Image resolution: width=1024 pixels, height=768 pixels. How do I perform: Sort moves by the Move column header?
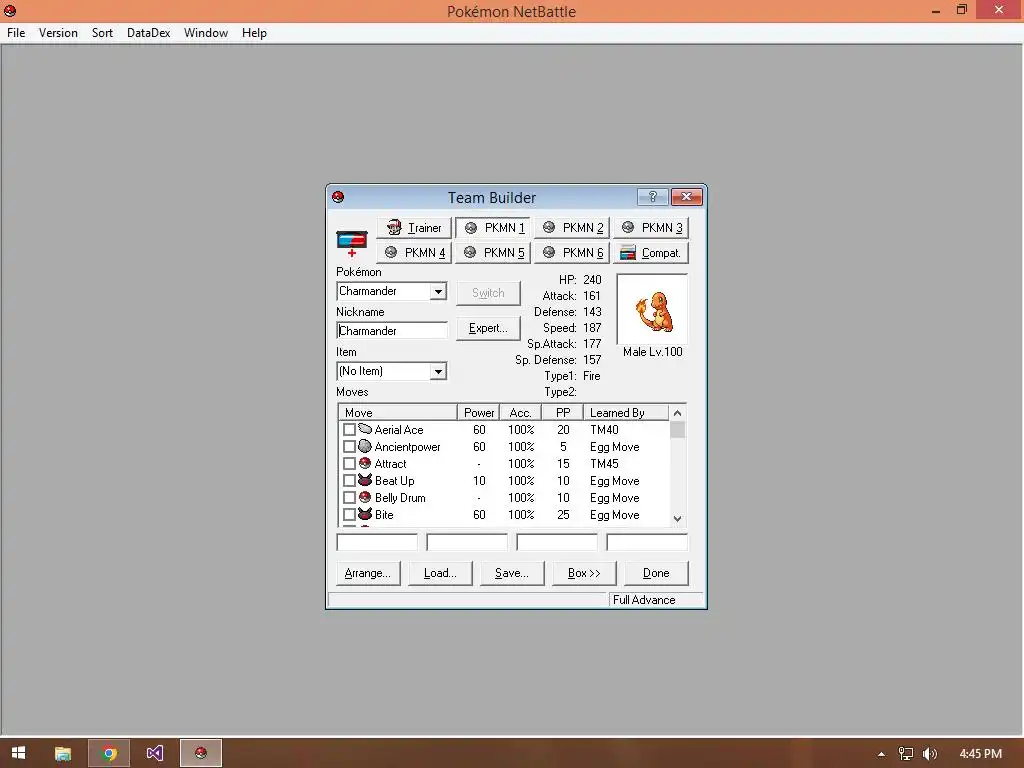[398, 413]
